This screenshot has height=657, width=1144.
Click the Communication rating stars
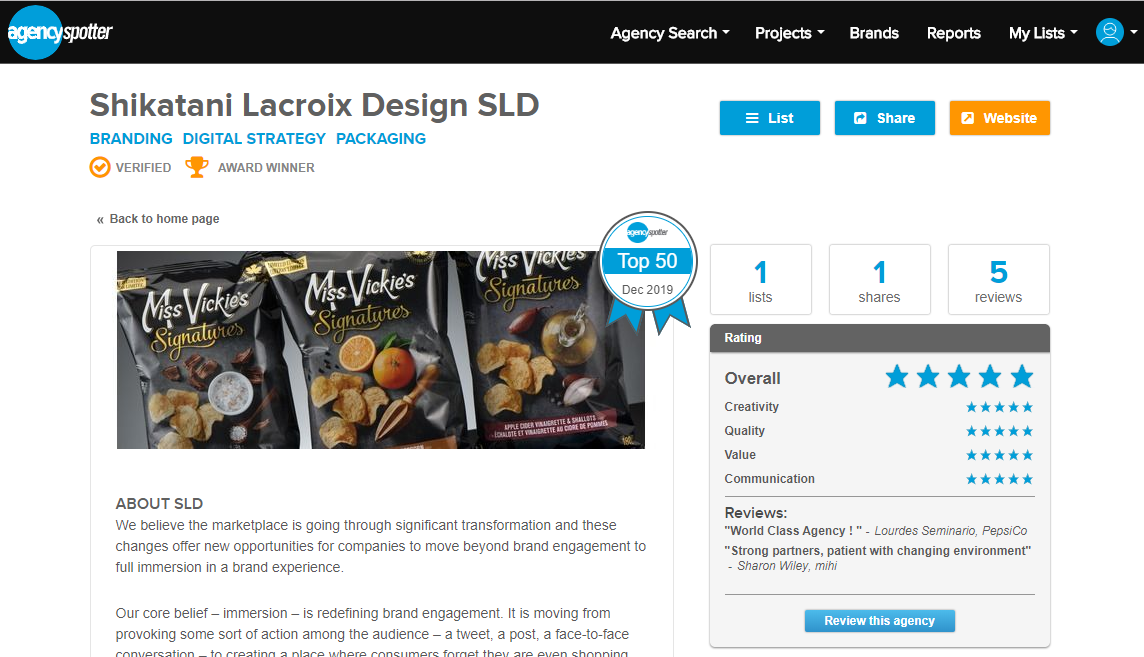1000,479
